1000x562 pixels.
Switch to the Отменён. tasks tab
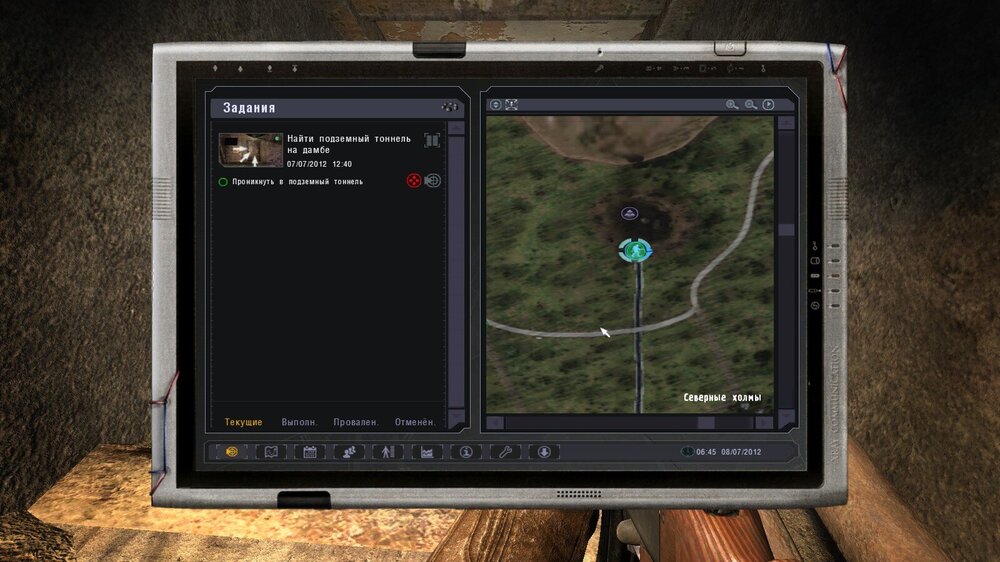tap(415, 422)
